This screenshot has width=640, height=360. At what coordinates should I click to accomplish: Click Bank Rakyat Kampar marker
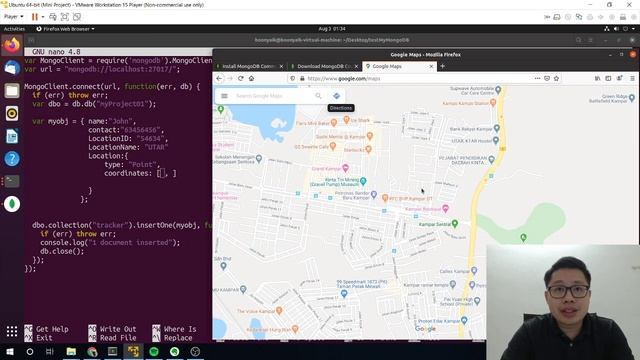pyautogui.click(x=496, y=128)
